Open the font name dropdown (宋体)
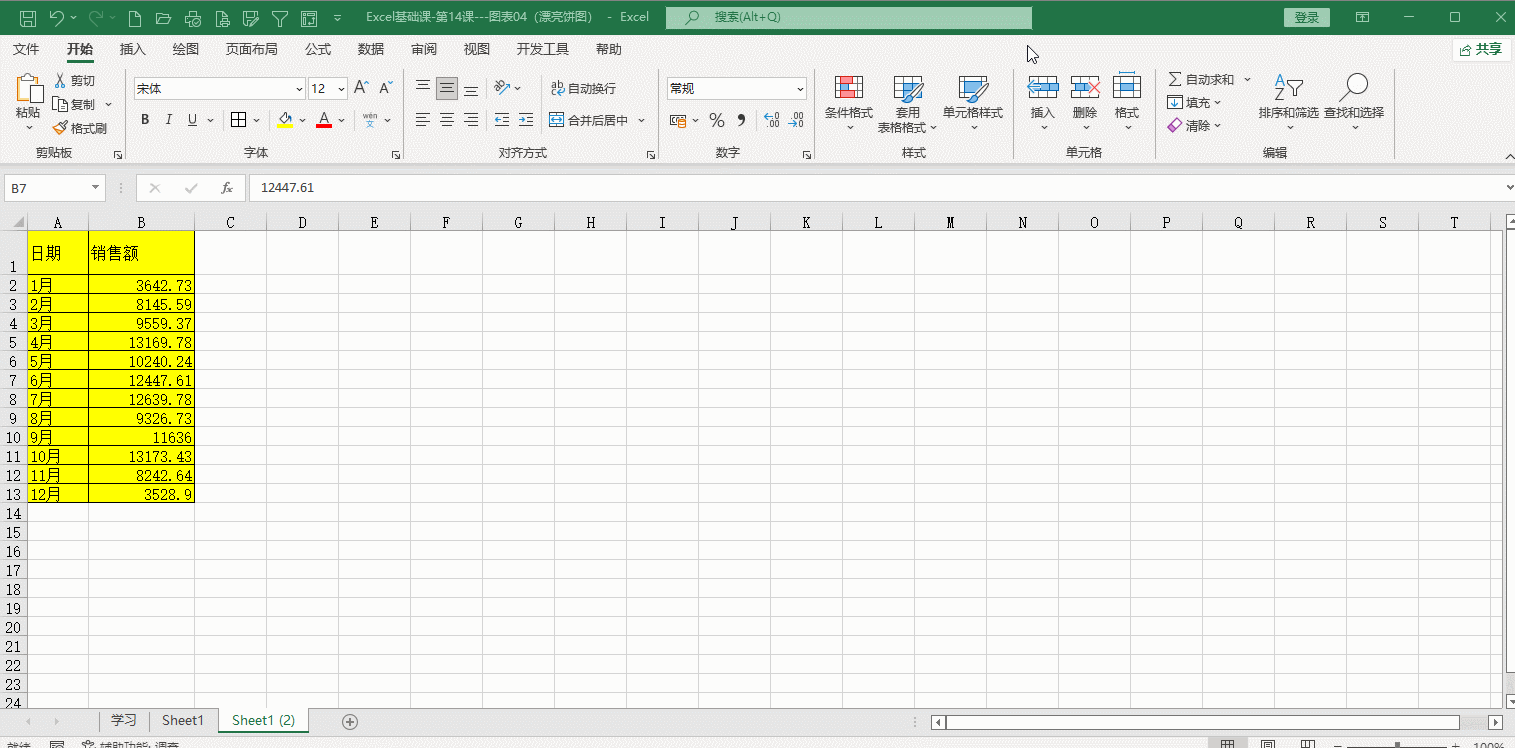The image size is (1515, 748). point(298,89)
